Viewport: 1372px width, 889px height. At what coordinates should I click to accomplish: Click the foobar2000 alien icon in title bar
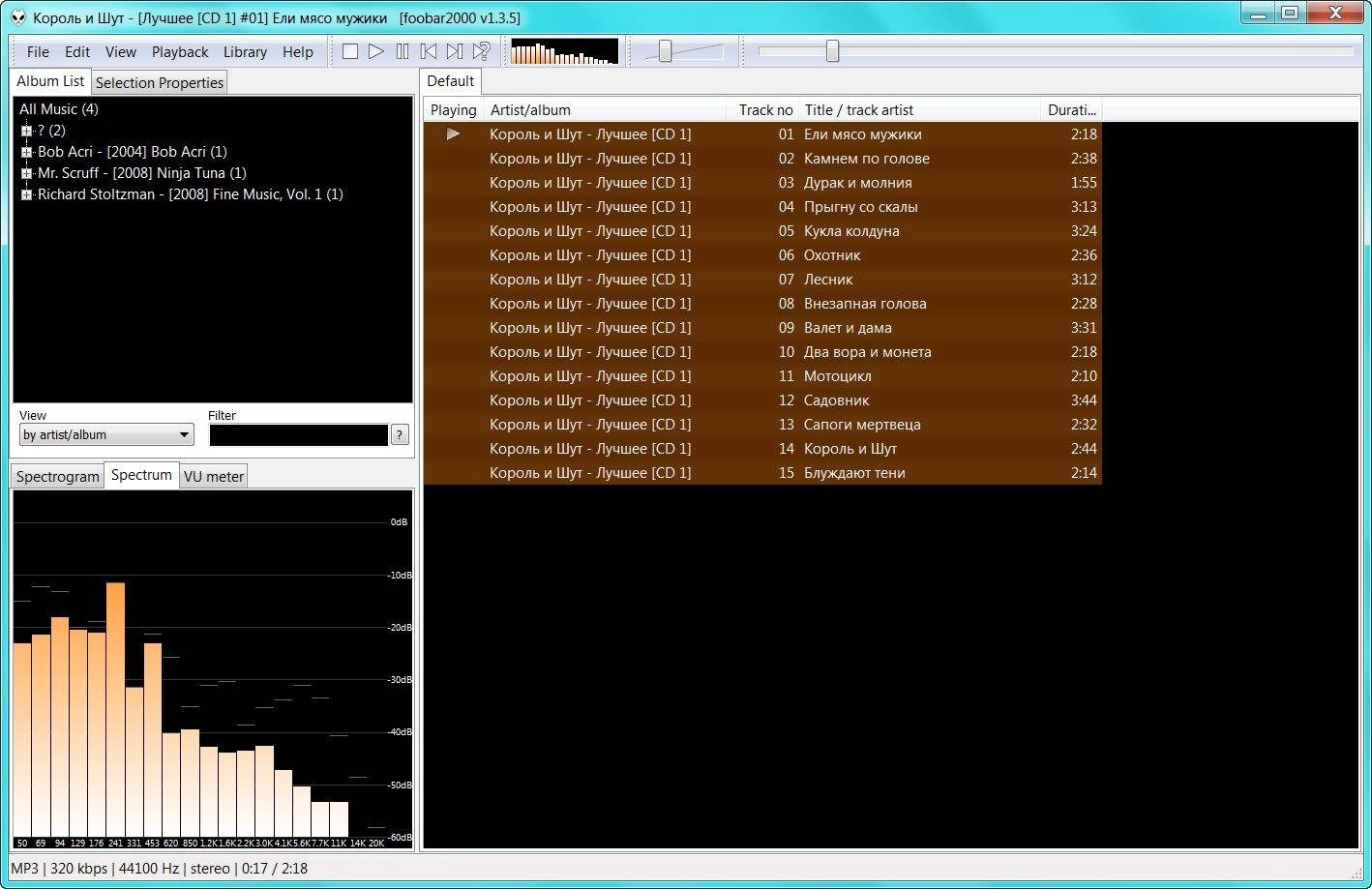click(x=18, y=17)
